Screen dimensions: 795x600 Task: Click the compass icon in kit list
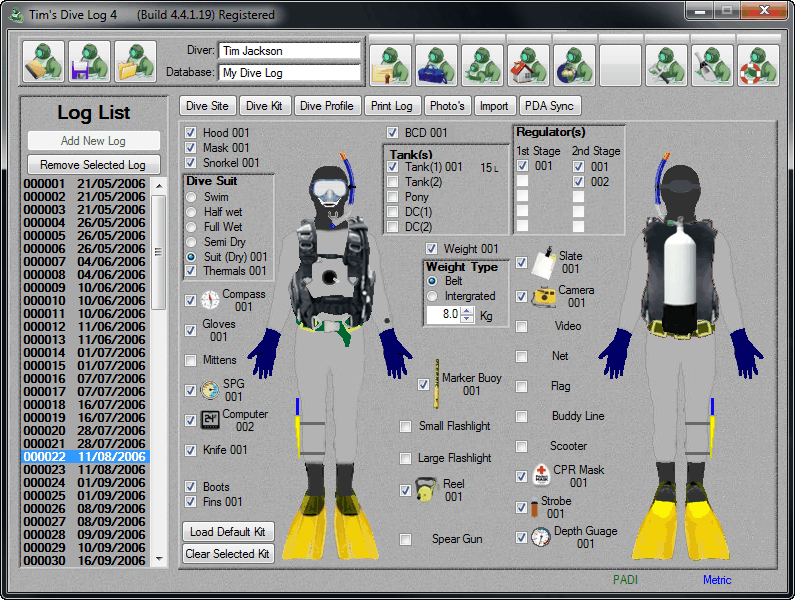click(210, 300)
